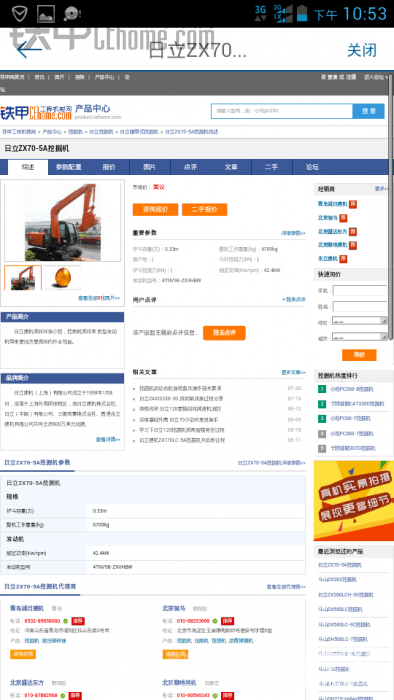Open 日立ZX70-5A挖掘机详细参数>> link
Viewport: 394px width, 700px height.
point(272,463)
